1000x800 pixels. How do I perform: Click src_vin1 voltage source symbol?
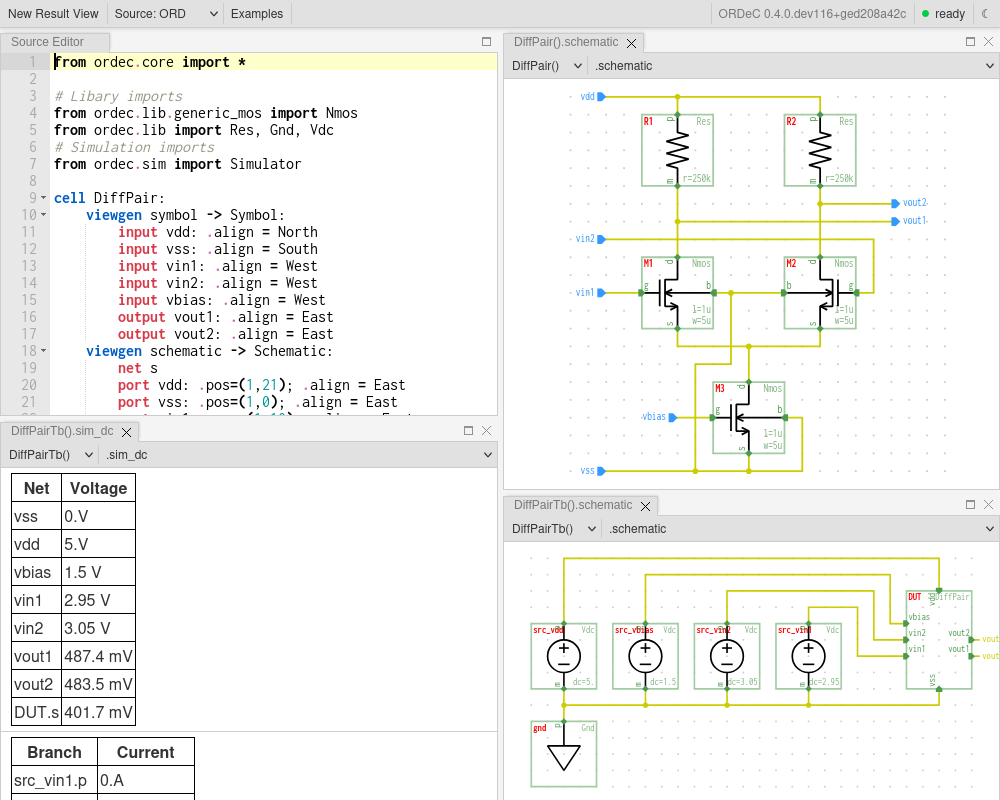click(809, 656)
